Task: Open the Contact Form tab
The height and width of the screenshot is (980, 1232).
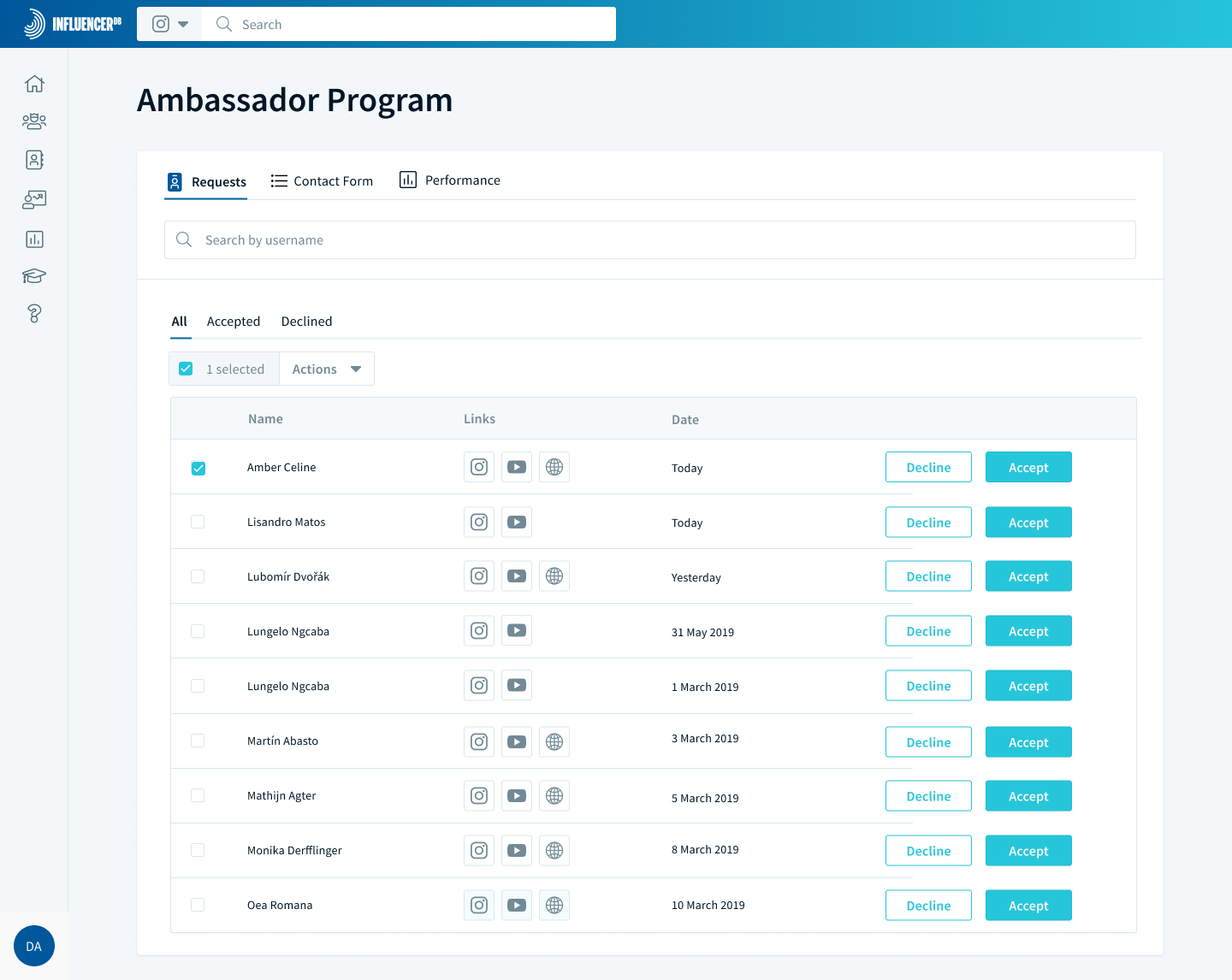Action: coord(322,180)
